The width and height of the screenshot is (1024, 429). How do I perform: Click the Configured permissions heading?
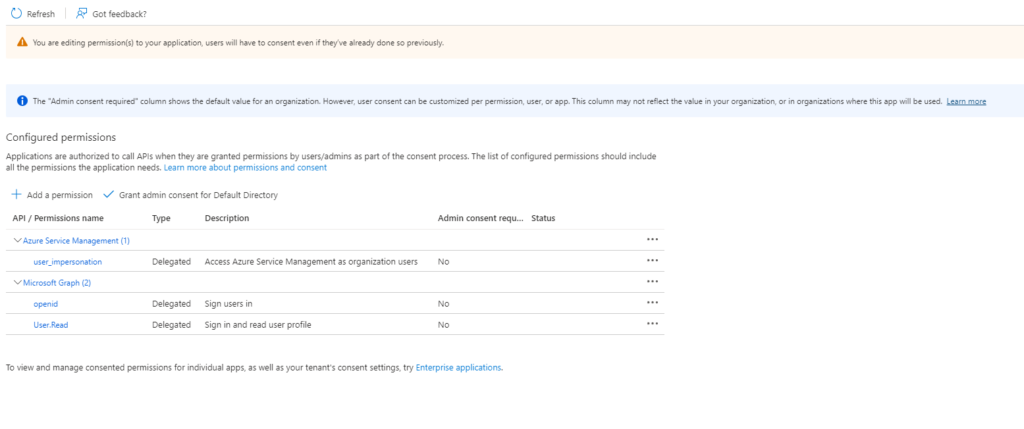(x=61, y=138)
